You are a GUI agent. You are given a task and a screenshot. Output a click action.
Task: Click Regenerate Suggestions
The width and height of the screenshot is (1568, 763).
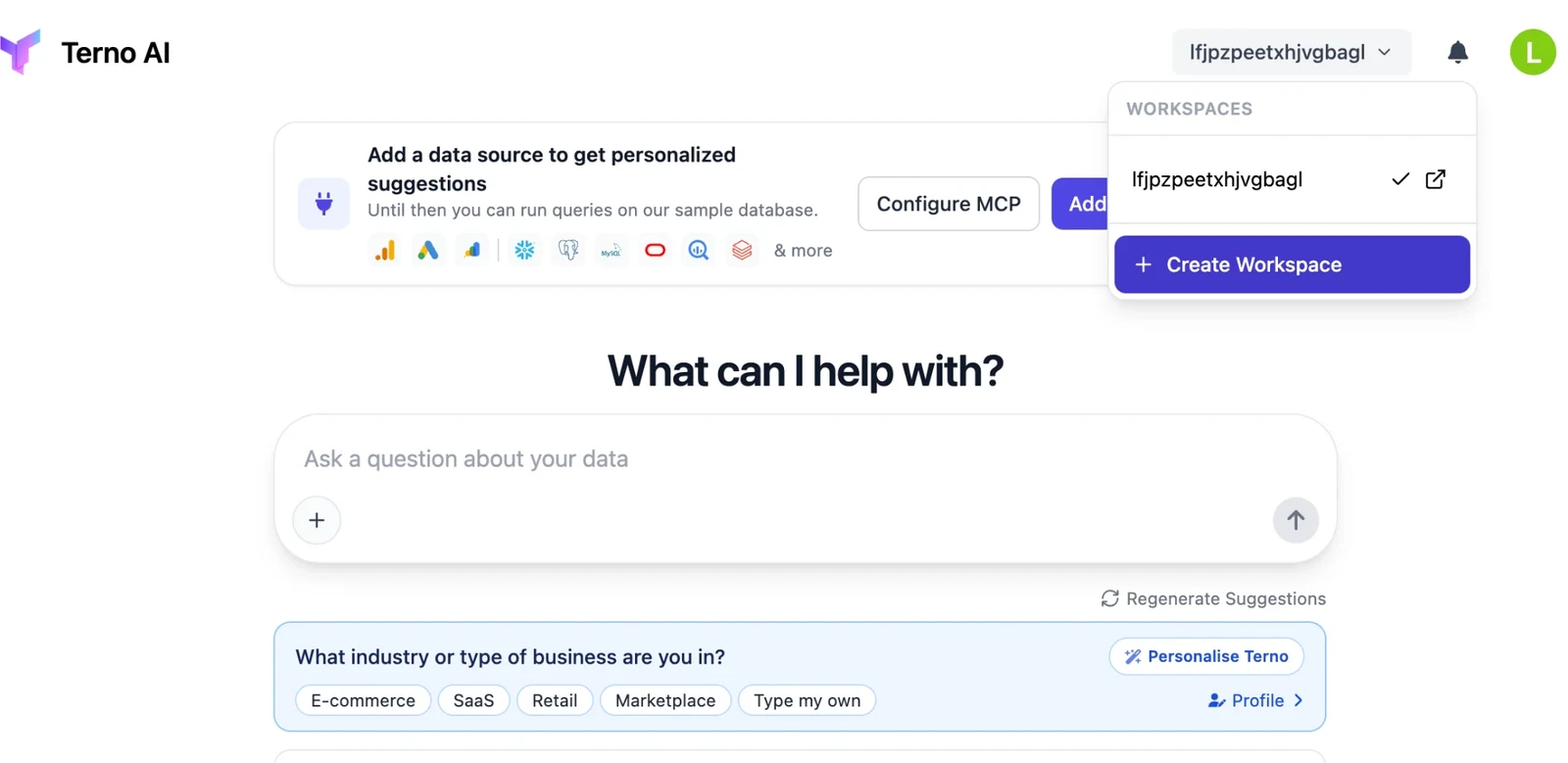1213,598
